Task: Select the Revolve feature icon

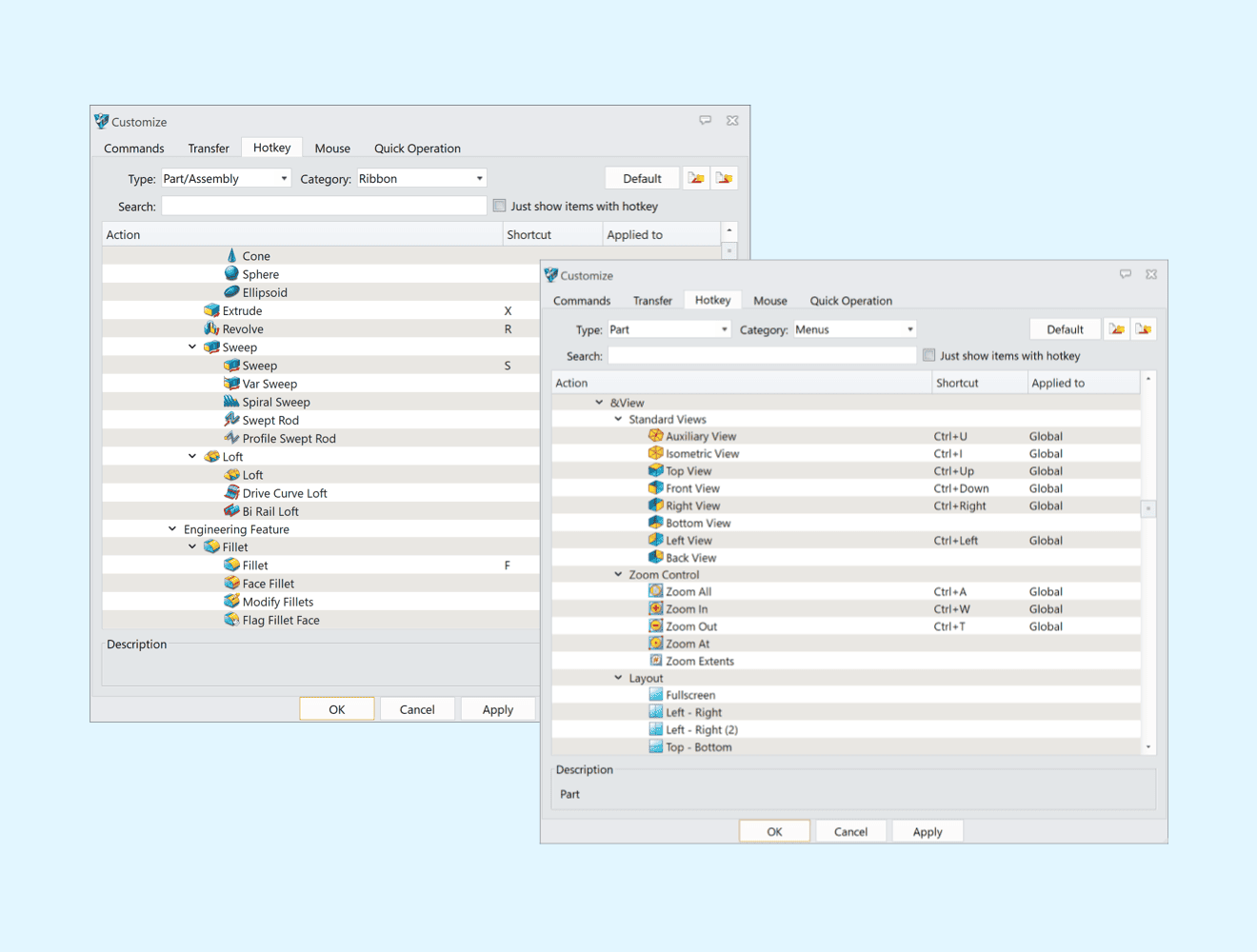Action: pyautogui.click(x=213, y=328)
